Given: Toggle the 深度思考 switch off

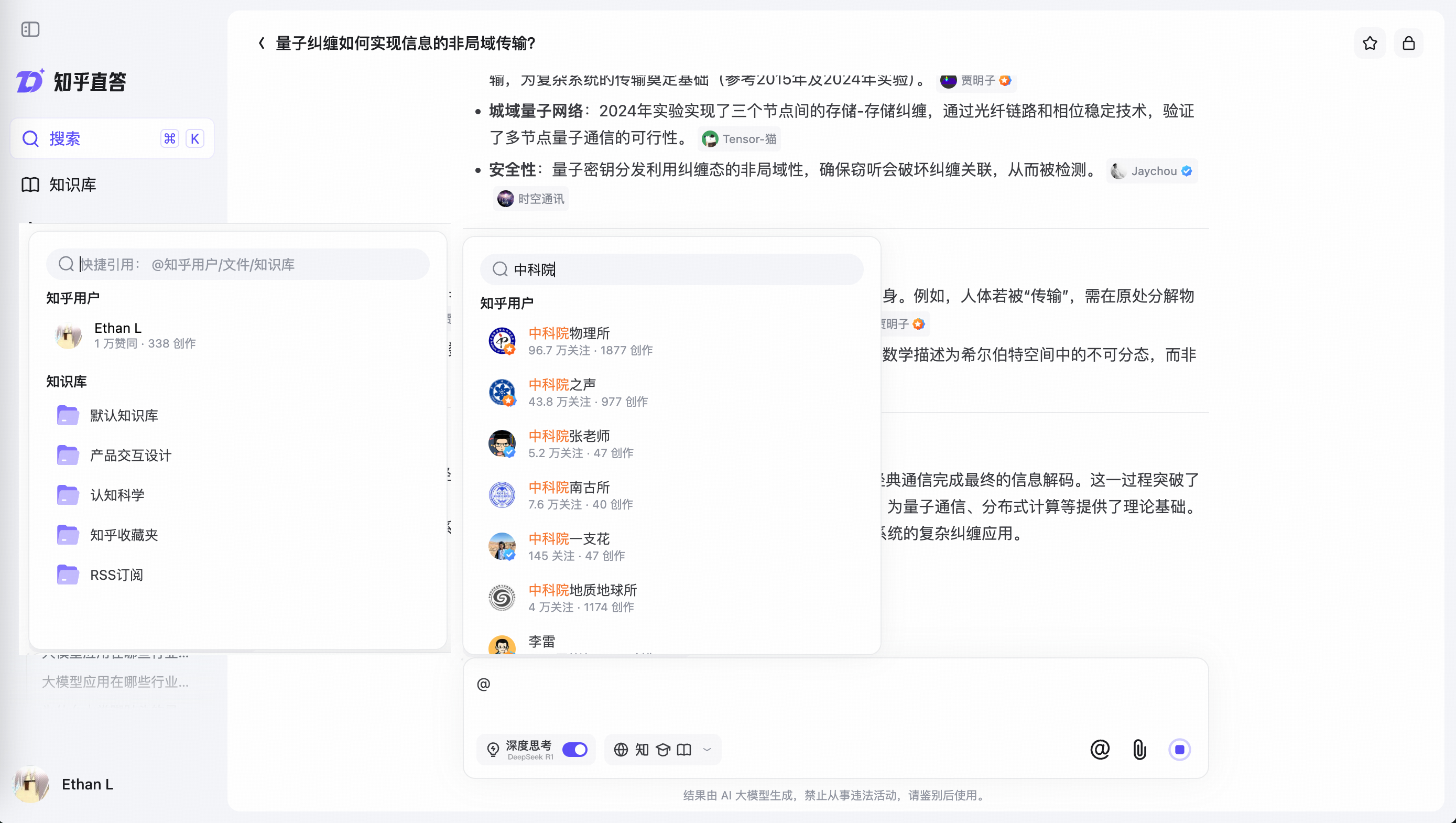Looking at the screenshot, I should (575, 750).
